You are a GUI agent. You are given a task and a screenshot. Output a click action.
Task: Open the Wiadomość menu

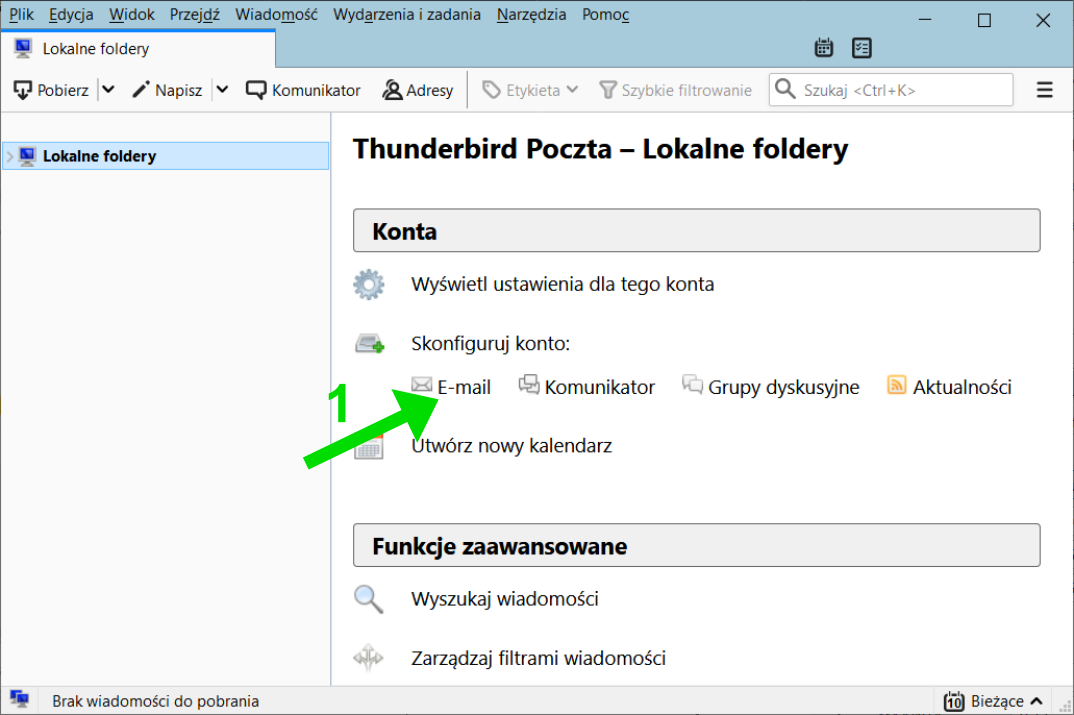click(276, 15)
